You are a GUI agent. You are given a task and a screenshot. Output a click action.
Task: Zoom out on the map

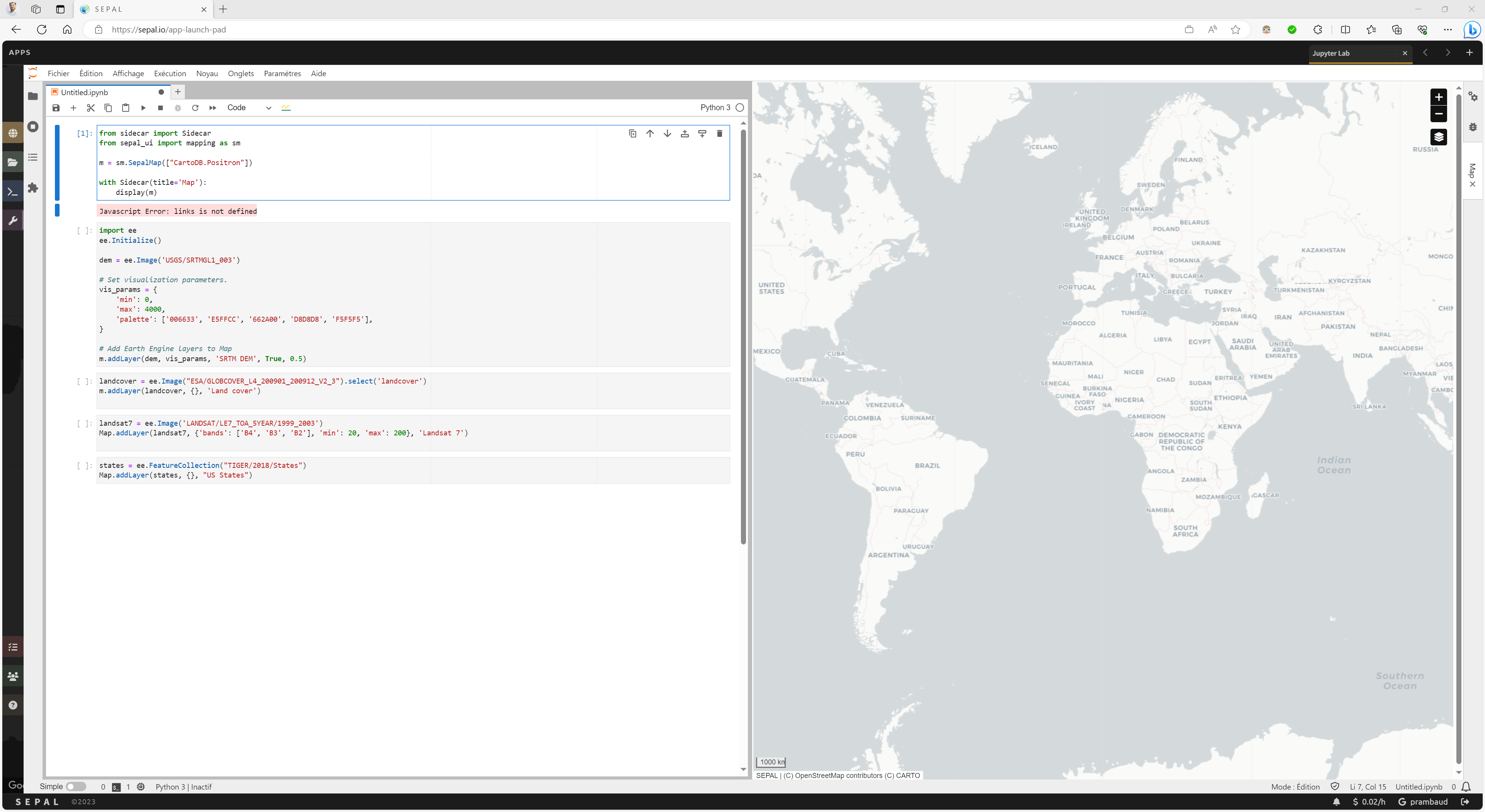[1438, 114]
